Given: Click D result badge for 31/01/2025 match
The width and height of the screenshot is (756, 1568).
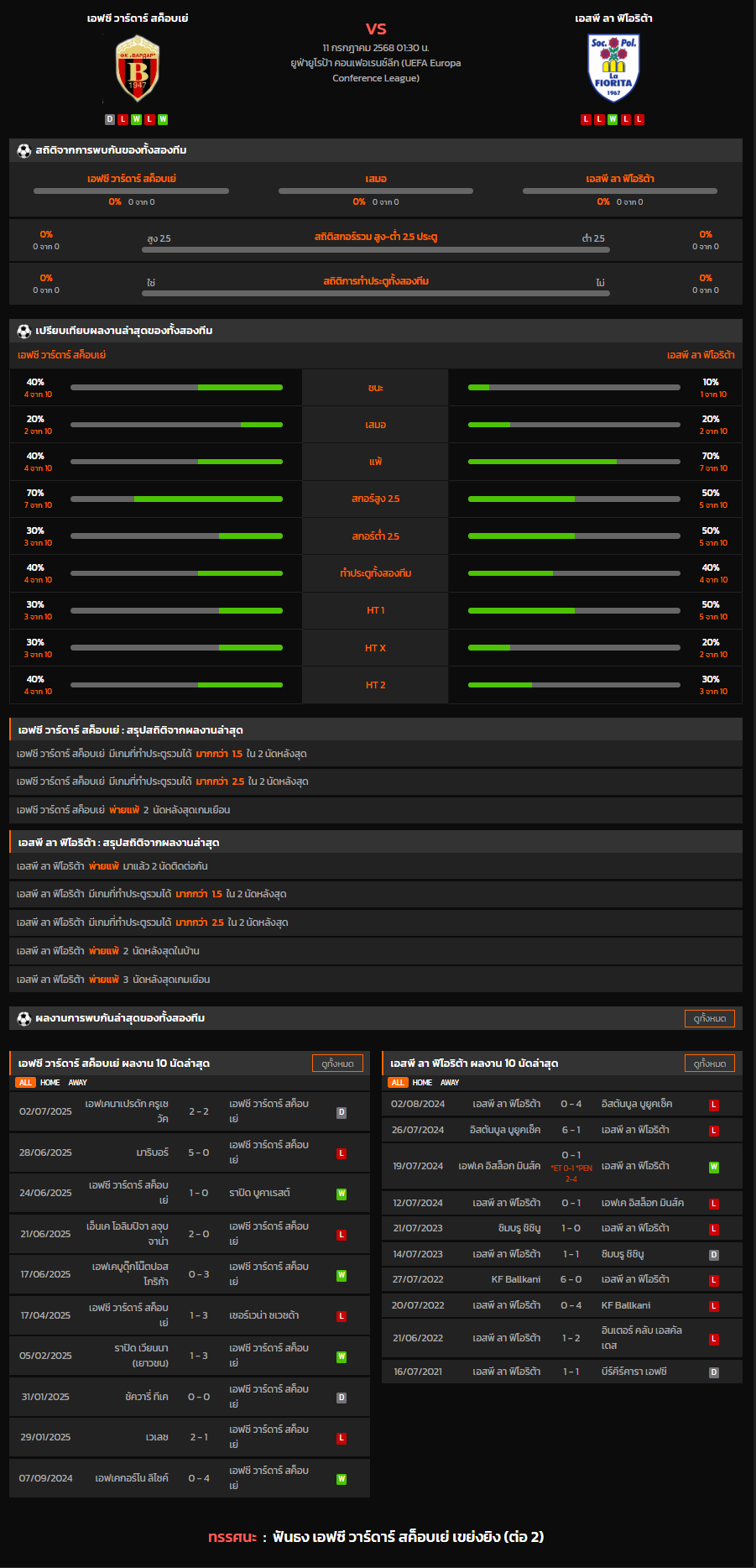Looking at the screenshot, I should click(342, 1398).
